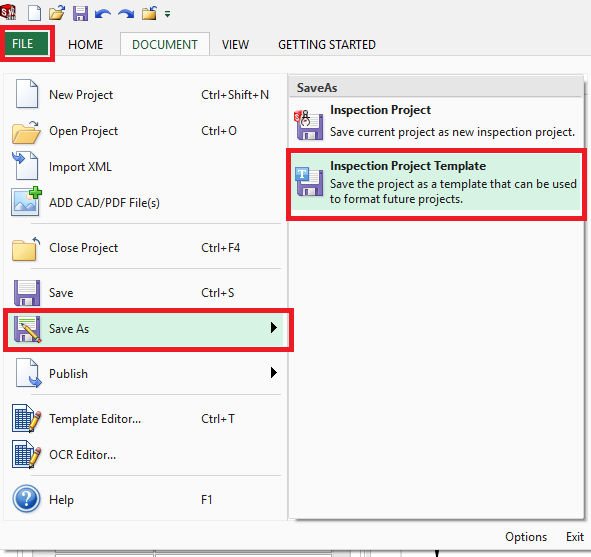This screenshot has width=591, height=557.
Task: Choose Inspection Project under SaveAs
Action: point(436,122)
